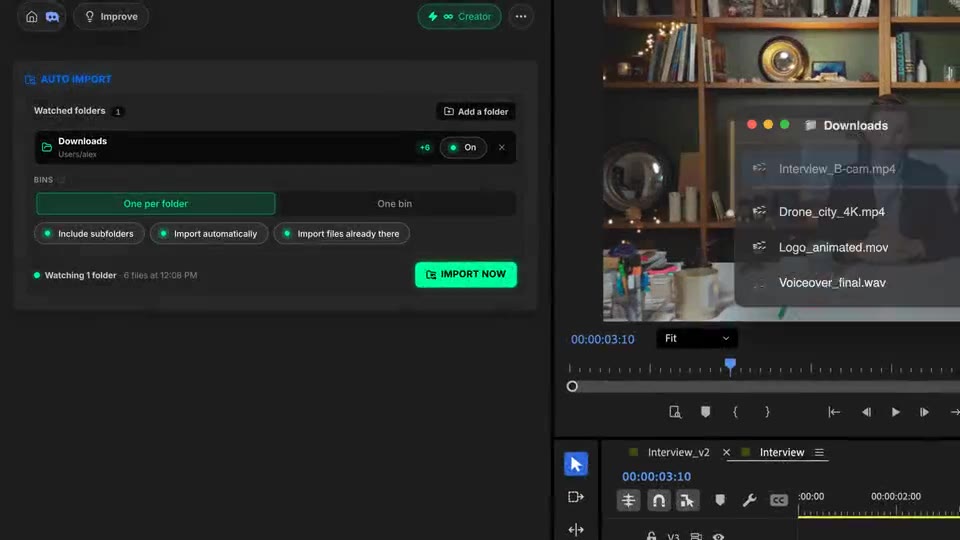
Task: Open the Interview timeline panel menu
Action: coord(819,452)
